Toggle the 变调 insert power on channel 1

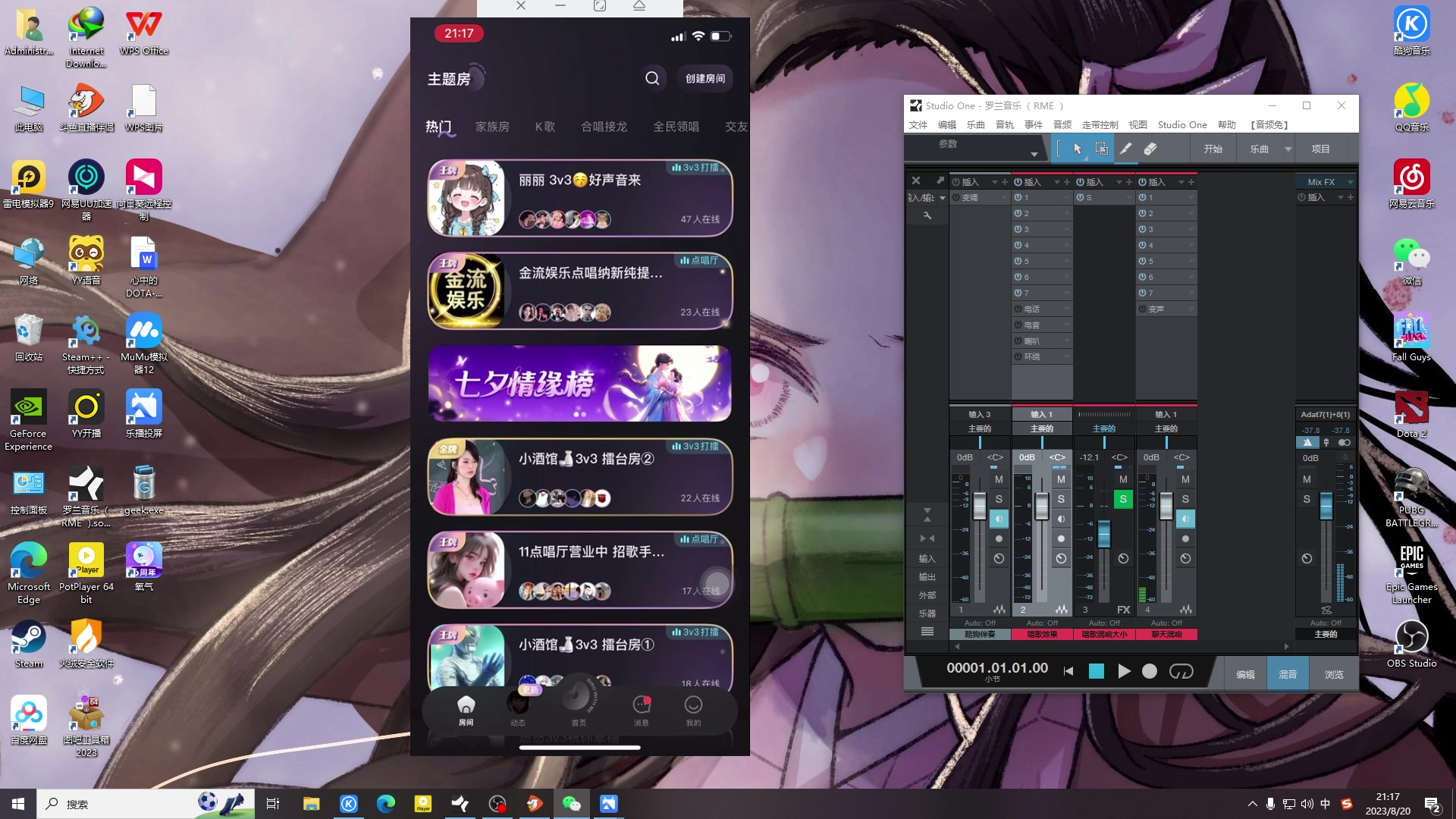[x=956, y=197]
